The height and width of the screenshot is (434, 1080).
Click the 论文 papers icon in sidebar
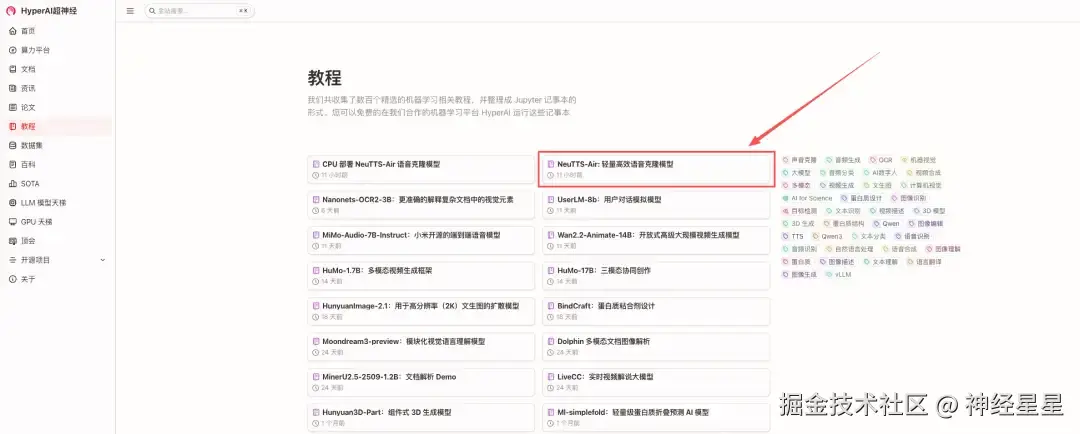point(12,107)
